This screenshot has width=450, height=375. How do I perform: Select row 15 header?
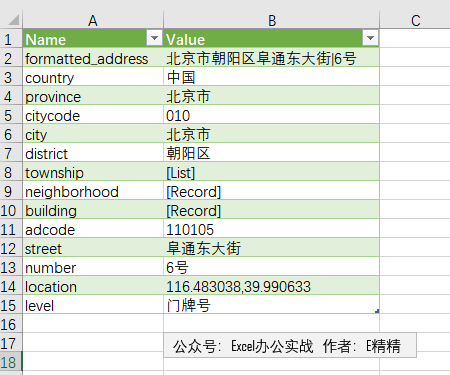[x=11, y=305]
